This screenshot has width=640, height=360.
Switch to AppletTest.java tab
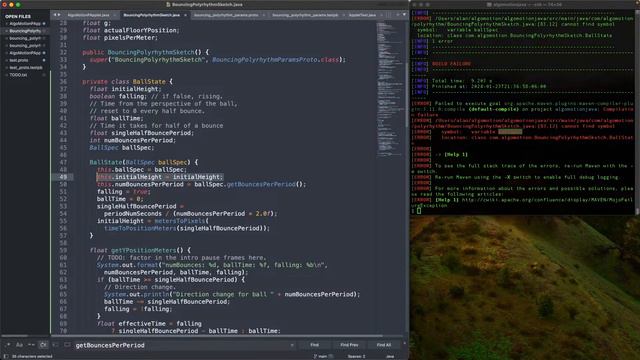[x=362, y=15]
